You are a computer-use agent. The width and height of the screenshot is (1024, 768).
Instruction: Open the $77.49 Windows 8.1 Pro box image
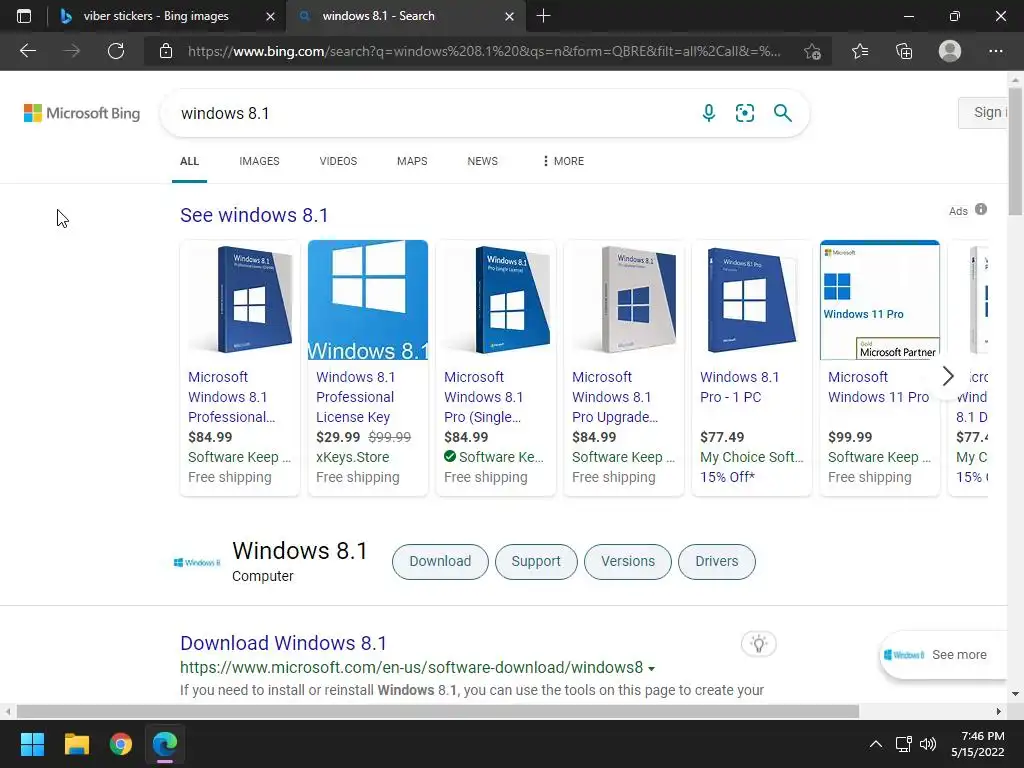click(x=752, y=300)
